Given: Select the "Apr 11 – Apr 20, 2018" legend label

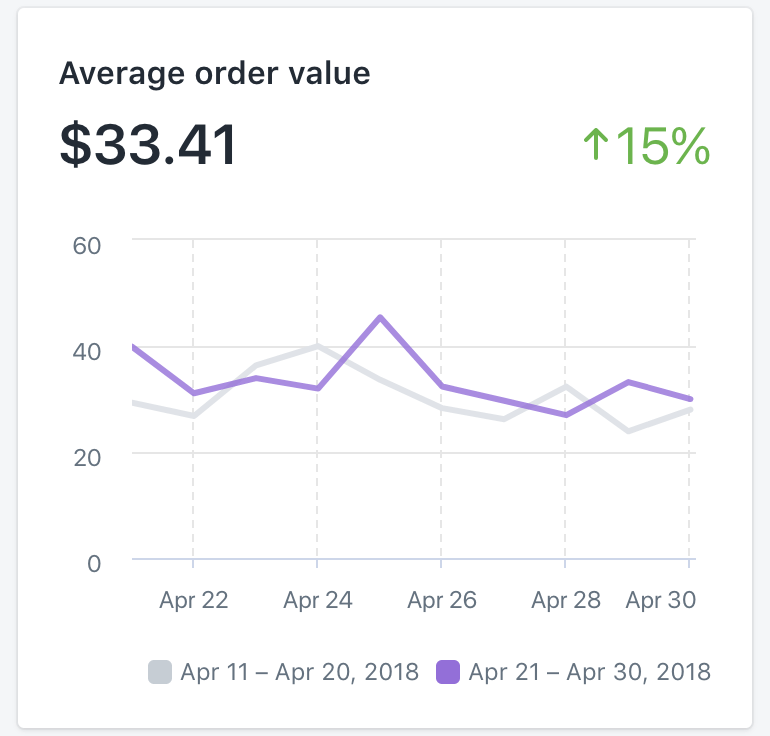Looking at the screenshot, I should pyautogui.click(x=299, y=671).
